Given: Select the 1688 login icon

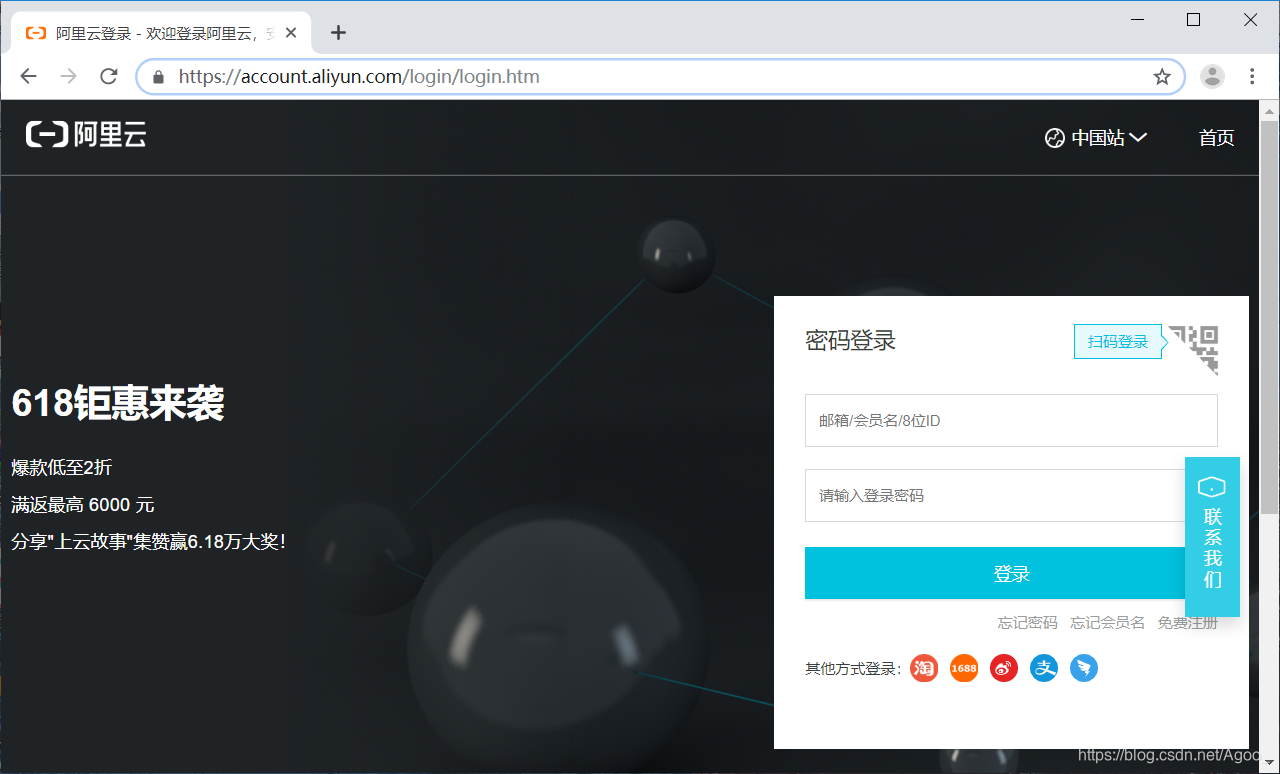Looking at the screenshot, I should (x=963, y=668).
